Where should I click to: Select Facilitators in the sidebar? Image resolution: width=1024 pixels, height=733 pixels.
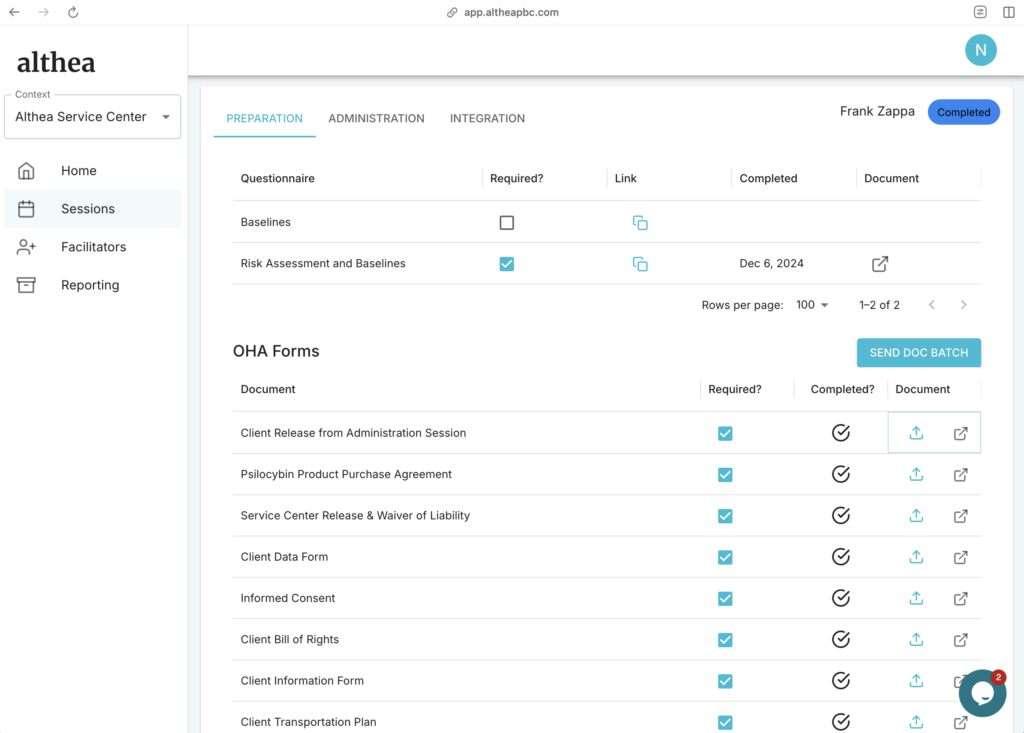tap(93, 247)
